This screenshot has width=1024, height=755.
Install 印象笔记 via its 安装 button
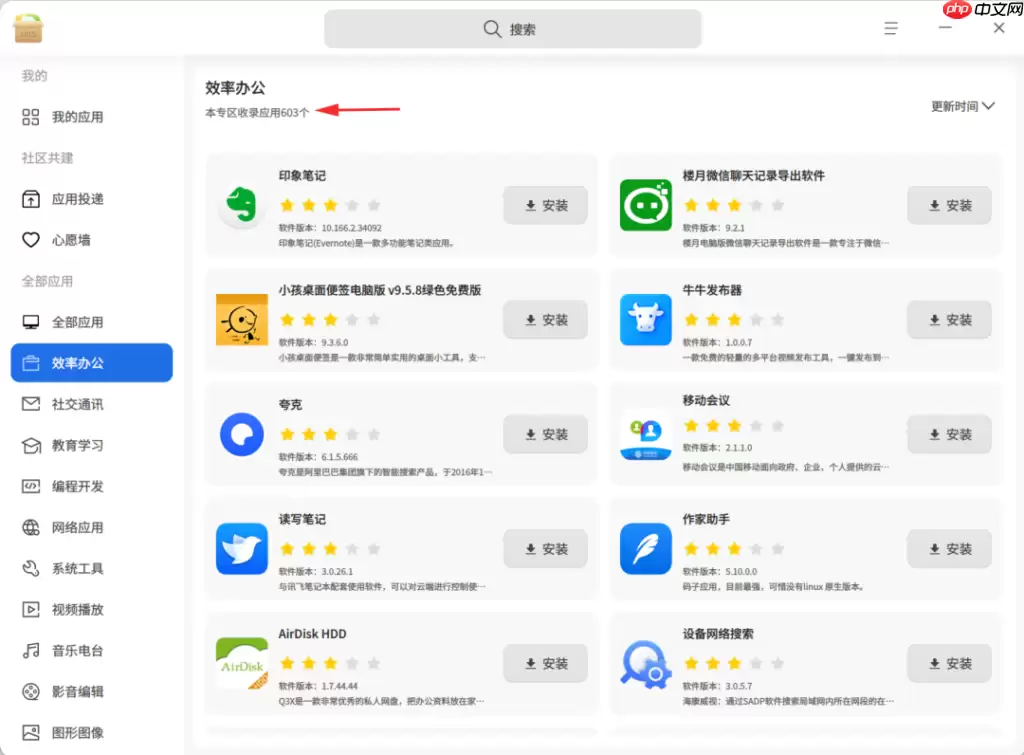coord(545,205)
